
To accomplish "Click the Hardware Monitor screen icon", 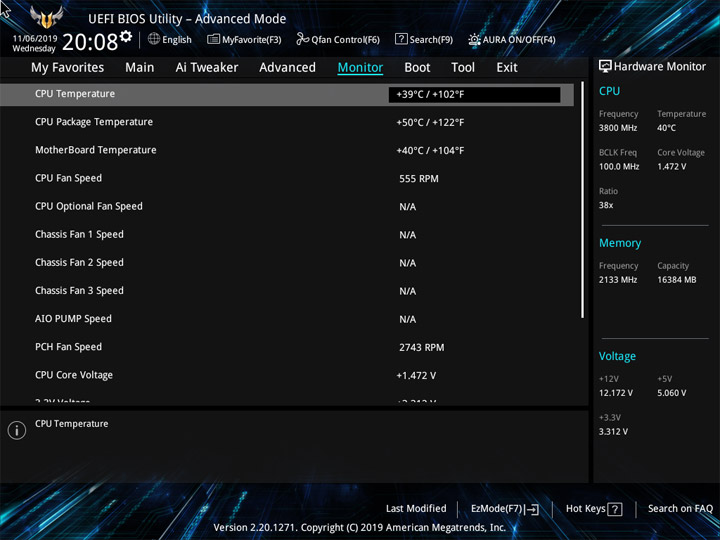I will coord(605,66).
